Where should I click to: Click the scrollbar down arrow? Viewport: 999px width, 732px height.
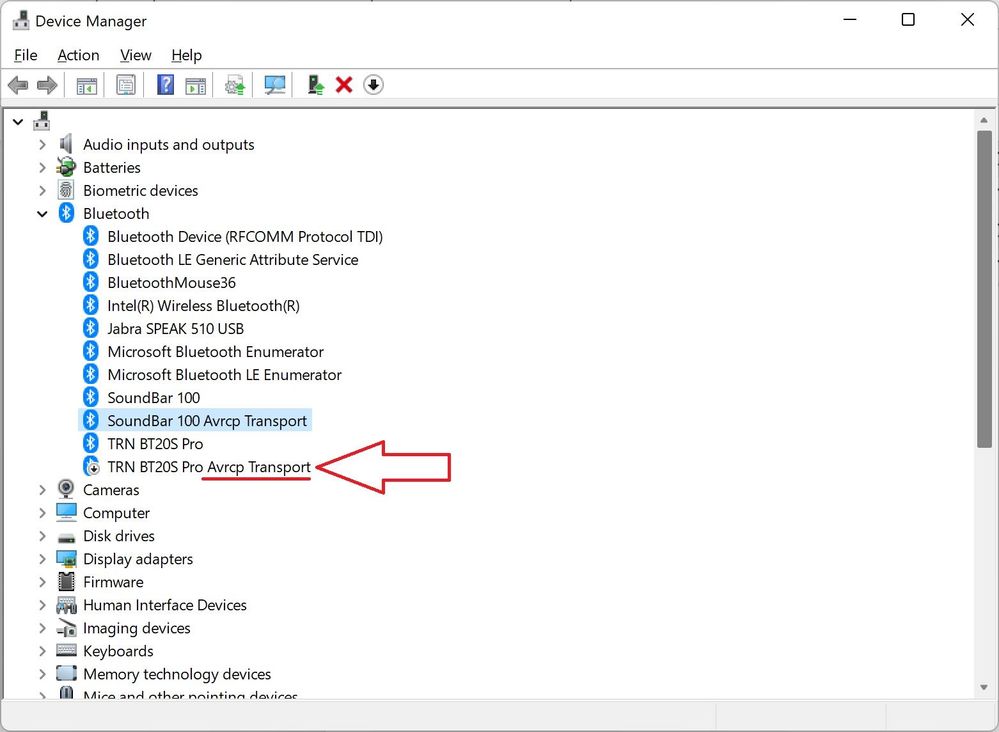coord(984,687)
